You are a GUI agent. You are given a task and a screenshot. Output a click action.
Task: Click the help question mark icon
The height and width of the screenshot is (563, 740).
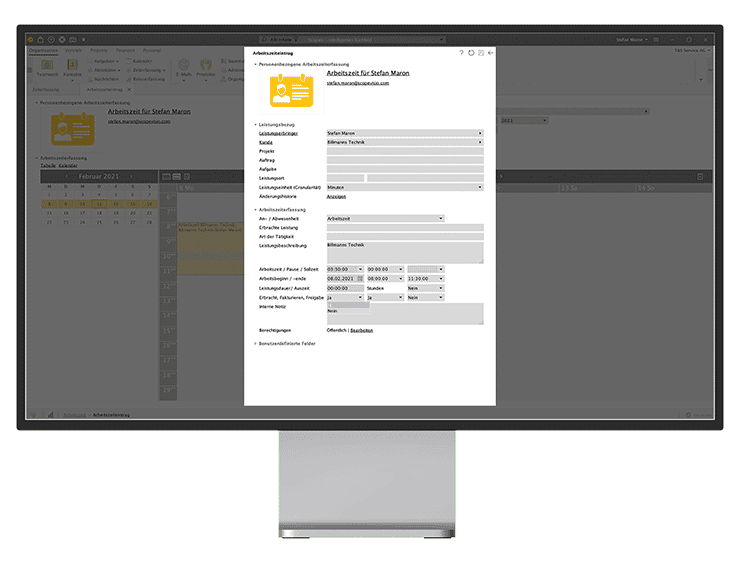coord(461,52)
